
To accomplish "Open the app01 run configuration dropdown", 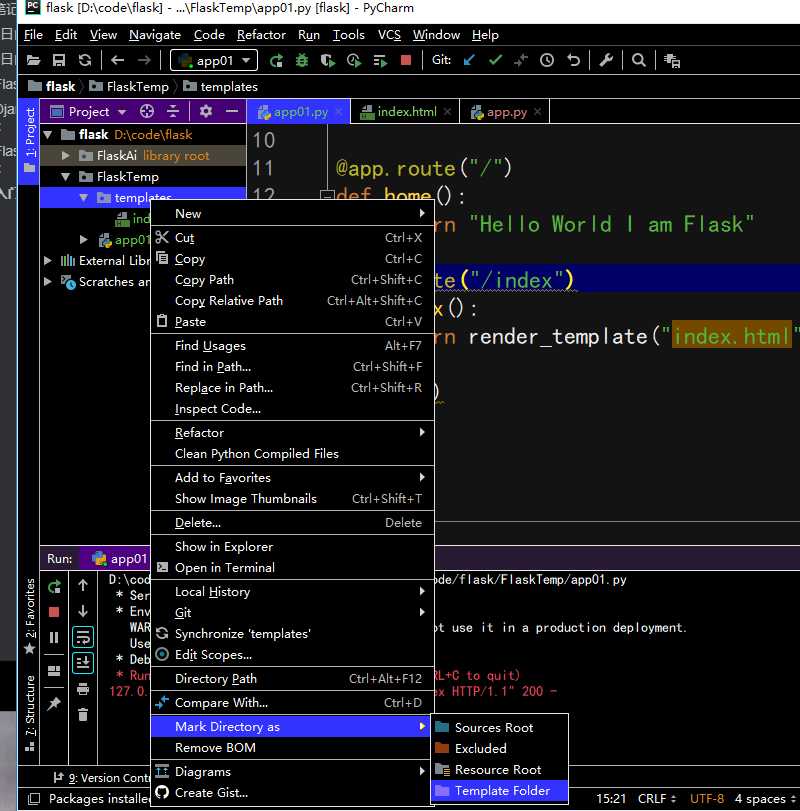I will (214, 61).
